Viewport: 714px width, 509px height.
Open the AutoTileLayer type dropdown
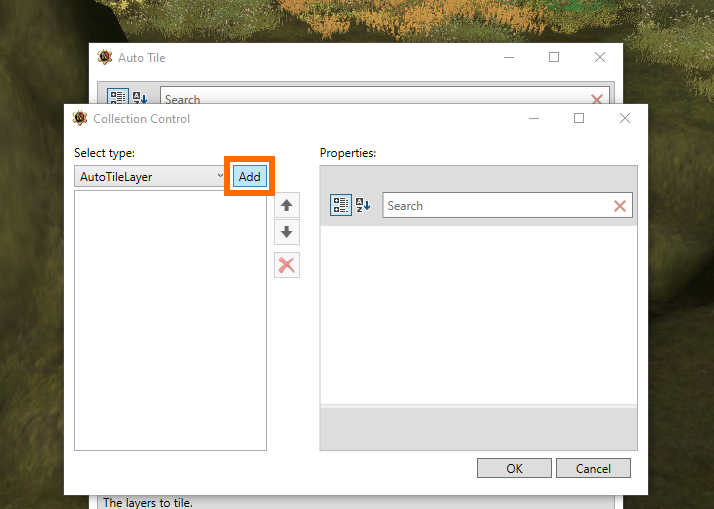point(150,176)
